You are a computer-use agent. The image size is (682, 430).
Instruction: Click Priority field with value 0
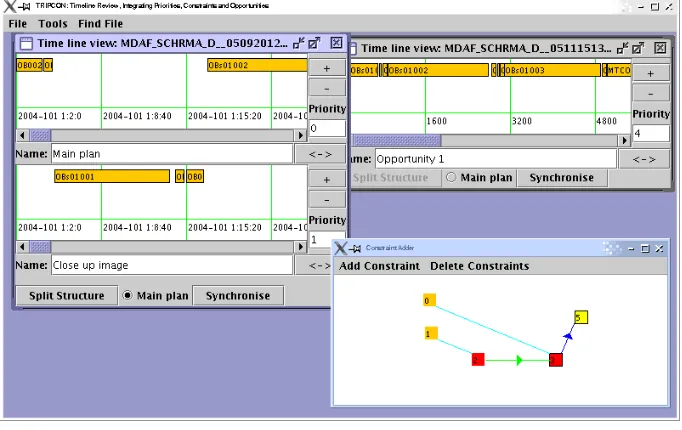(327, 128)
